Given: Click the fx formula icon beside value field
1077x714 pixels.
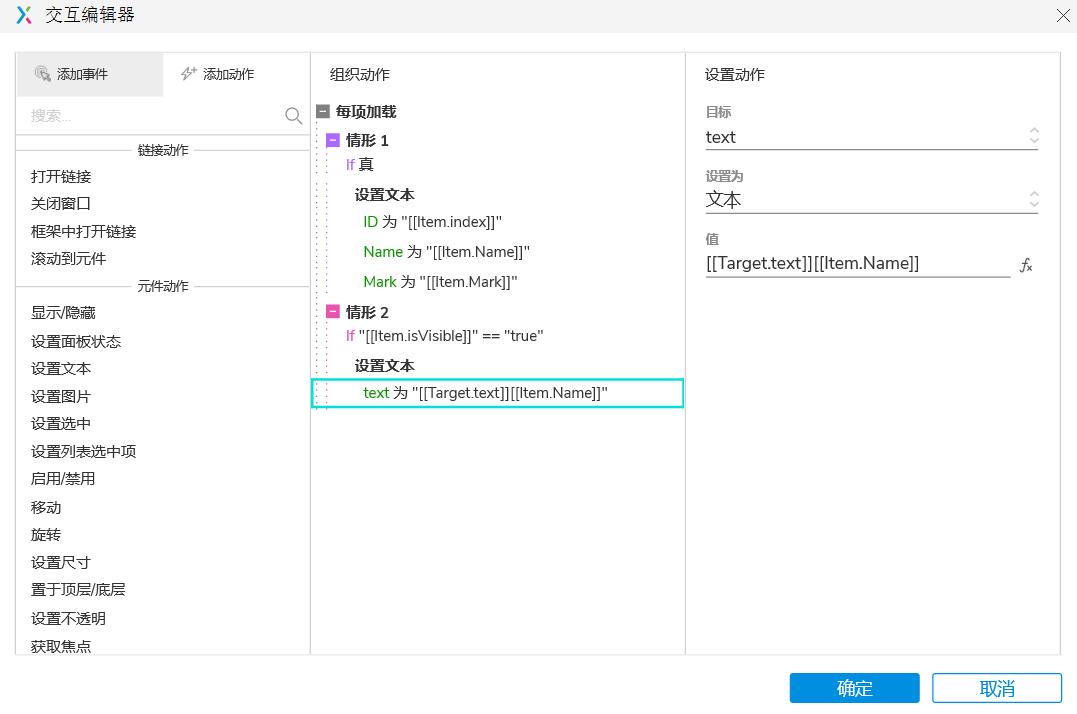Looking at the screenshot, I should click(1025, 265).
